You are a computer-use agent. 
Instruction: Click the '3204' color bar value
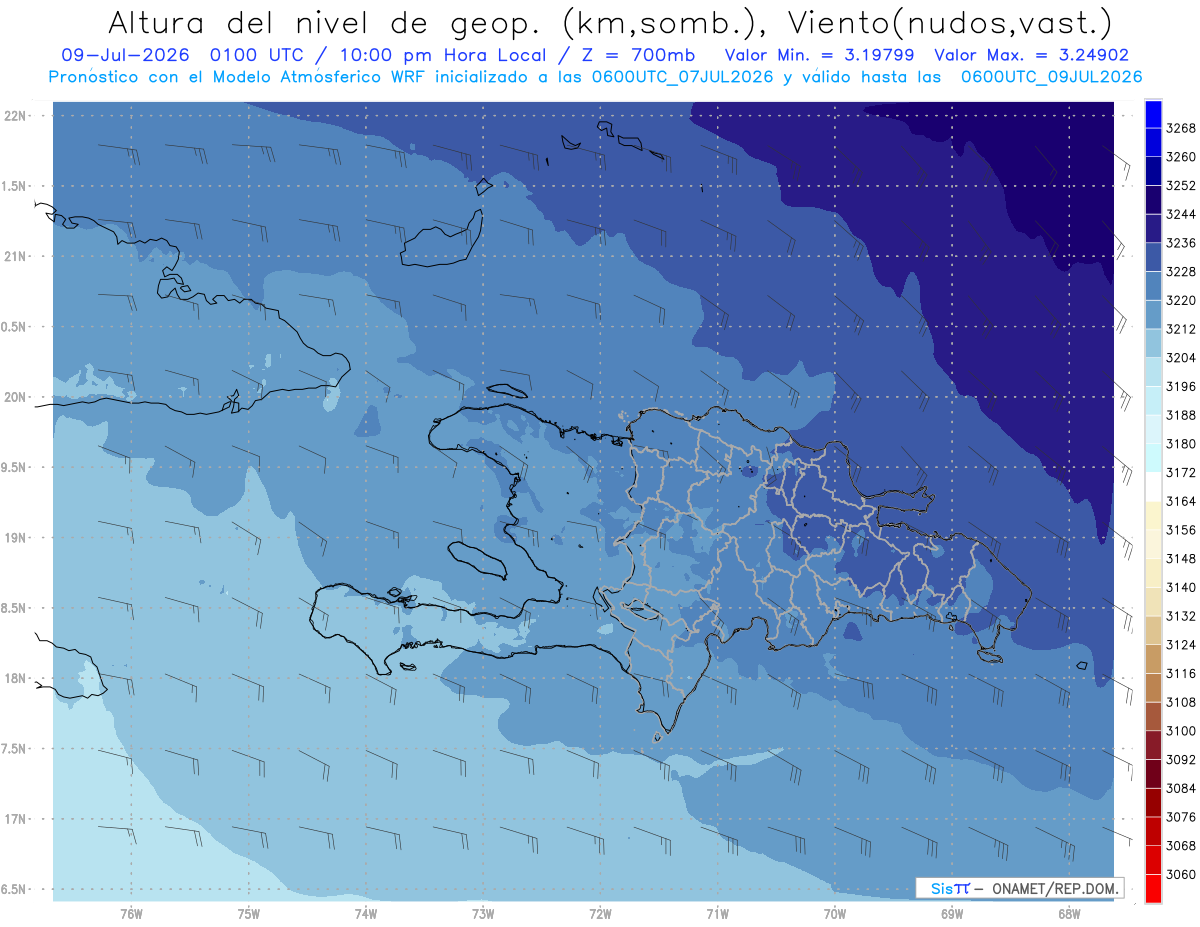click(x=1181, y=358)
